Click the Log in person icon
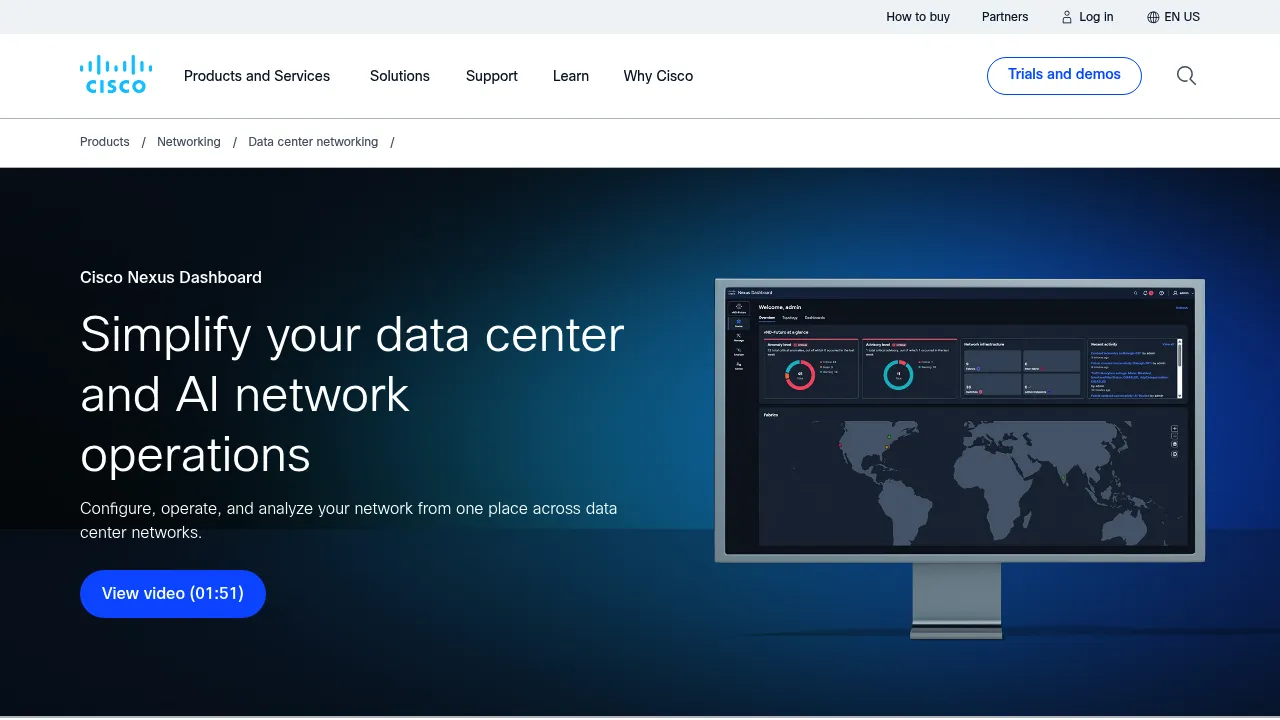1280x720 pixels. (x=1066, y=17)
